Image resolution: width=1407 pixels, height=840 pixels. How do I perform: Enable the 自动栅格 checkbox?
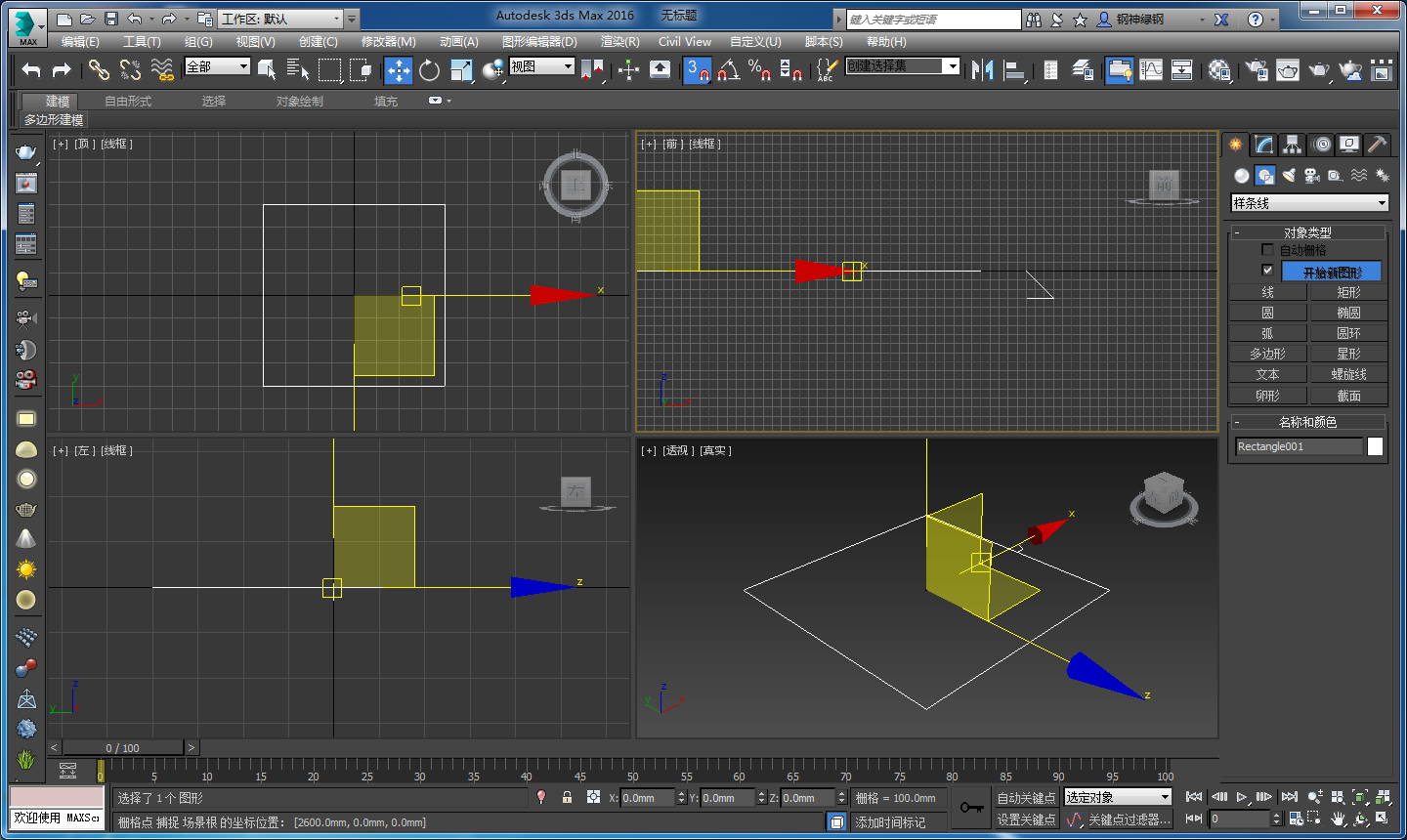pos(1267,250)
